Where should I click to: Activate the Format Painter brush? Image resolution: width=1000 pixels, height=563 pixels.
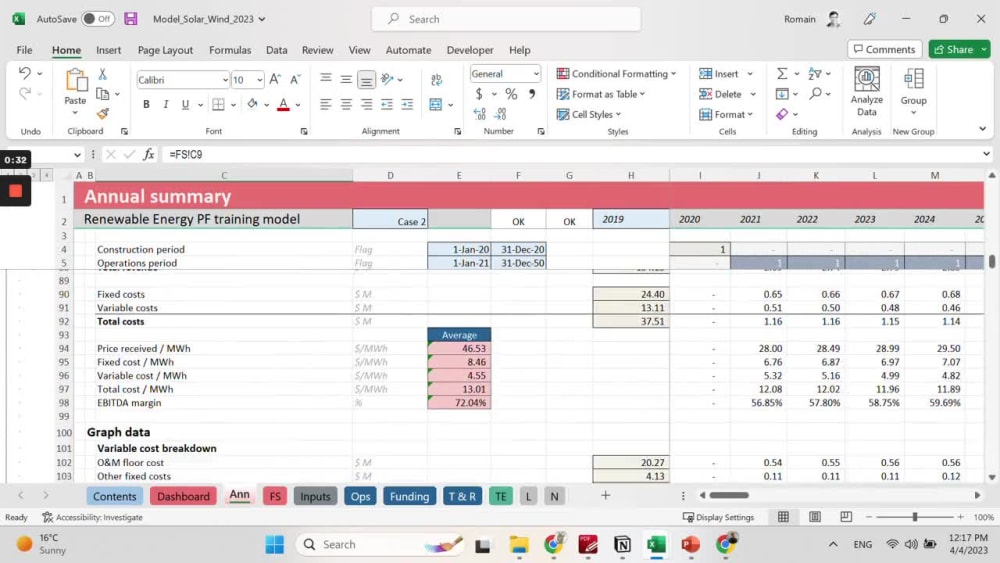(x=103, y=113)
